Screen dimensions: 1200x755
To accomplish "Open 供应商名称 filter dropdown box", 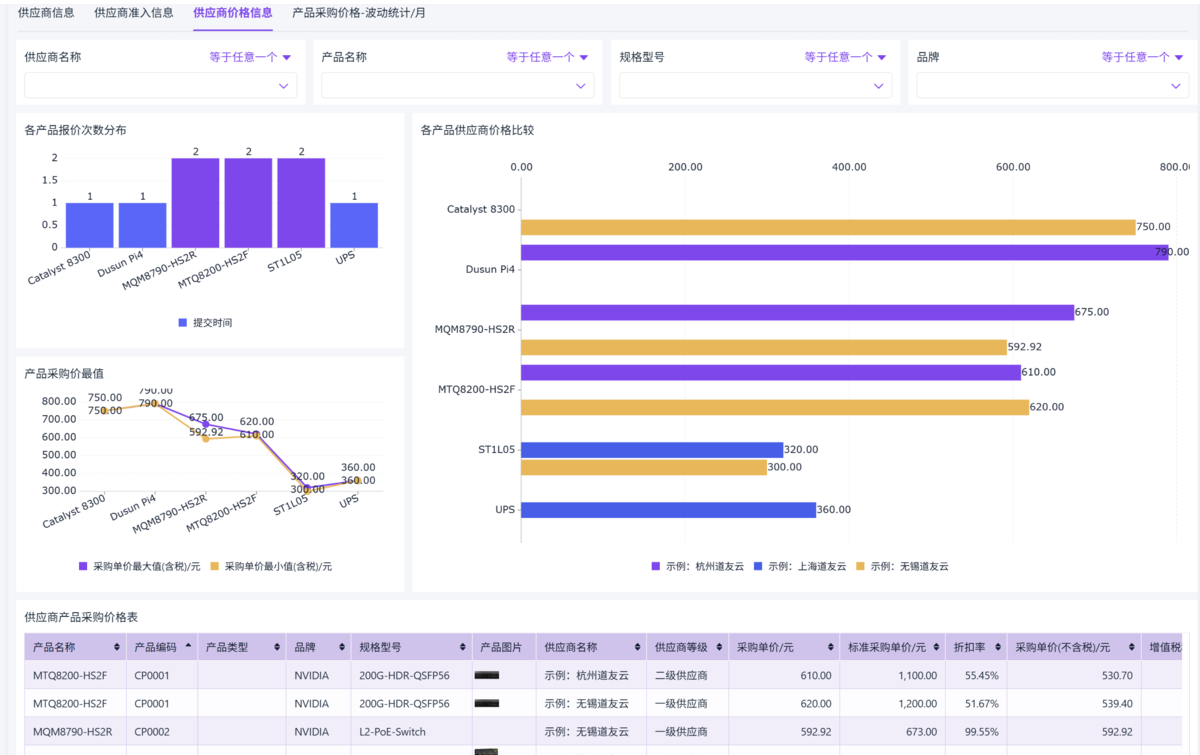I will point(160,86).
